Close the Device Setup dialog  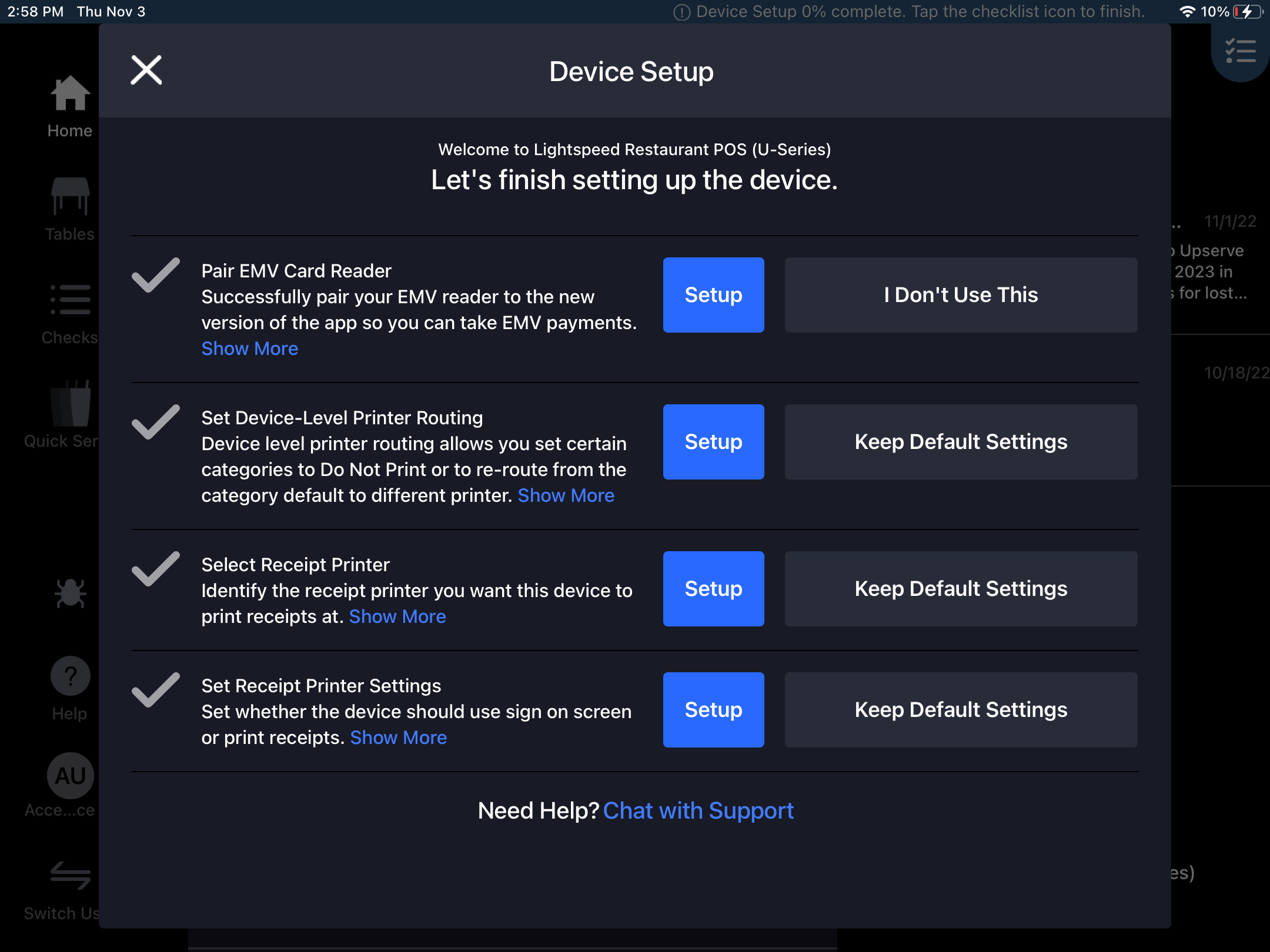(146, 71)
